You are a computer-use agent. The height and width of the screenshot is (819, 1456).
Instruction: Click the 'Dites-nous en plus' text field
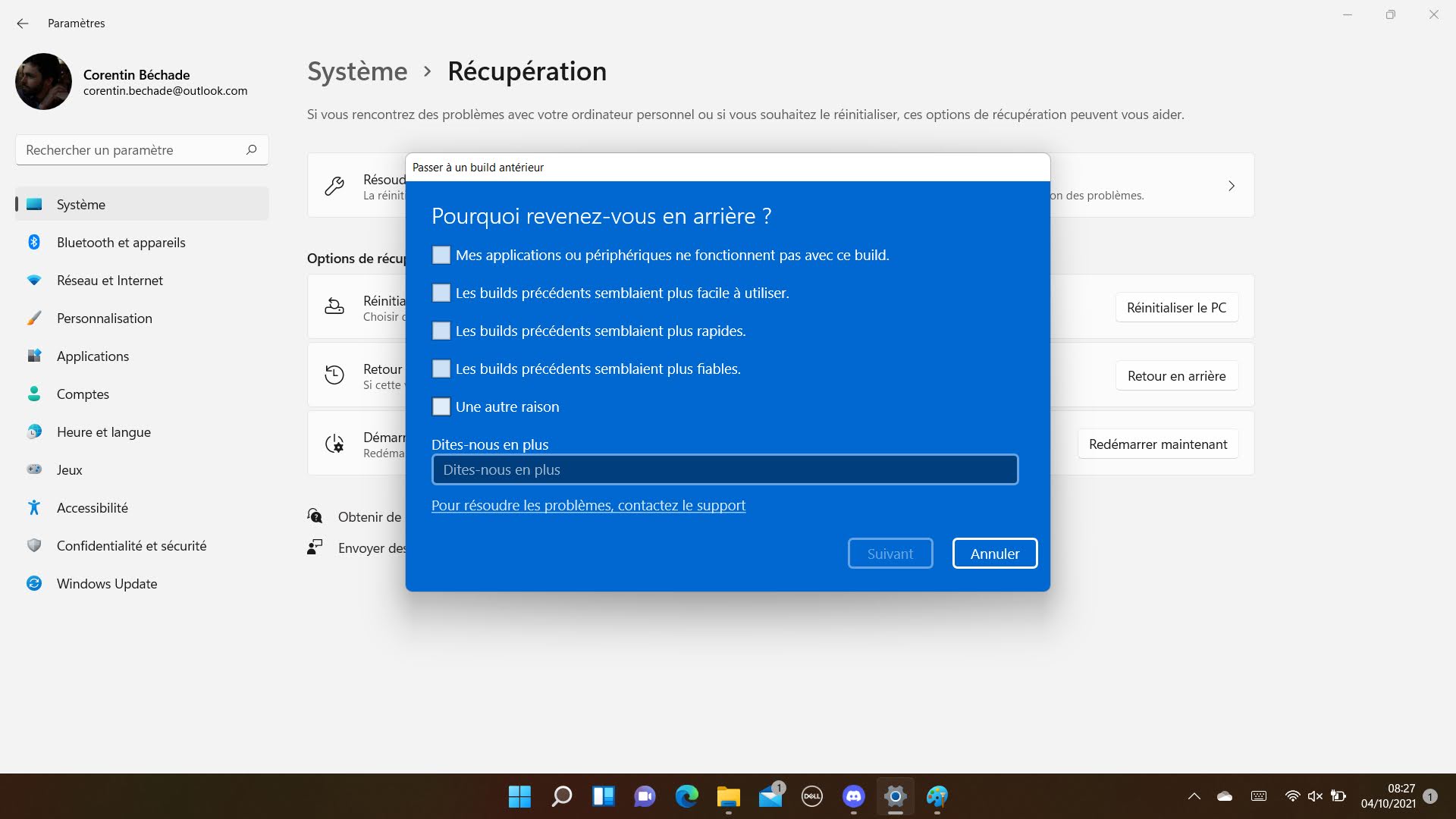[725, 470]
